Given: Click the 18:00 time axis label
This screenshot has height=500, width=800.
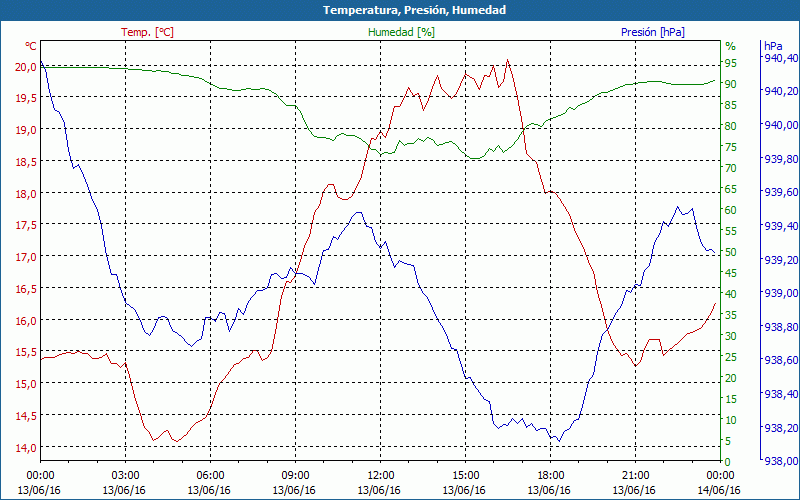Looking at the screenshot, I should (551, 476).
